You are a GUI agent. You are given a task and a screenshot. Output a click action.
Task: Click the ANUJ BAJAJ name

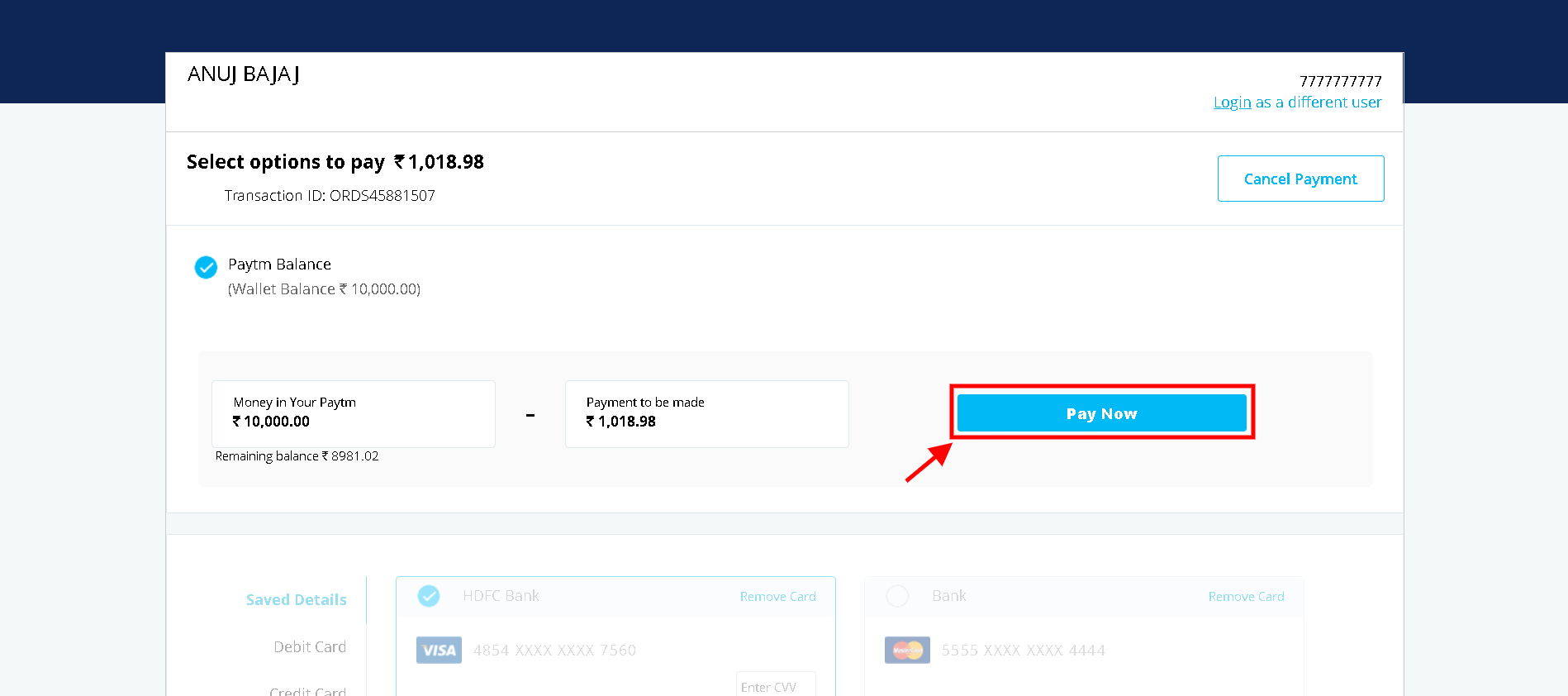point(244,74)
